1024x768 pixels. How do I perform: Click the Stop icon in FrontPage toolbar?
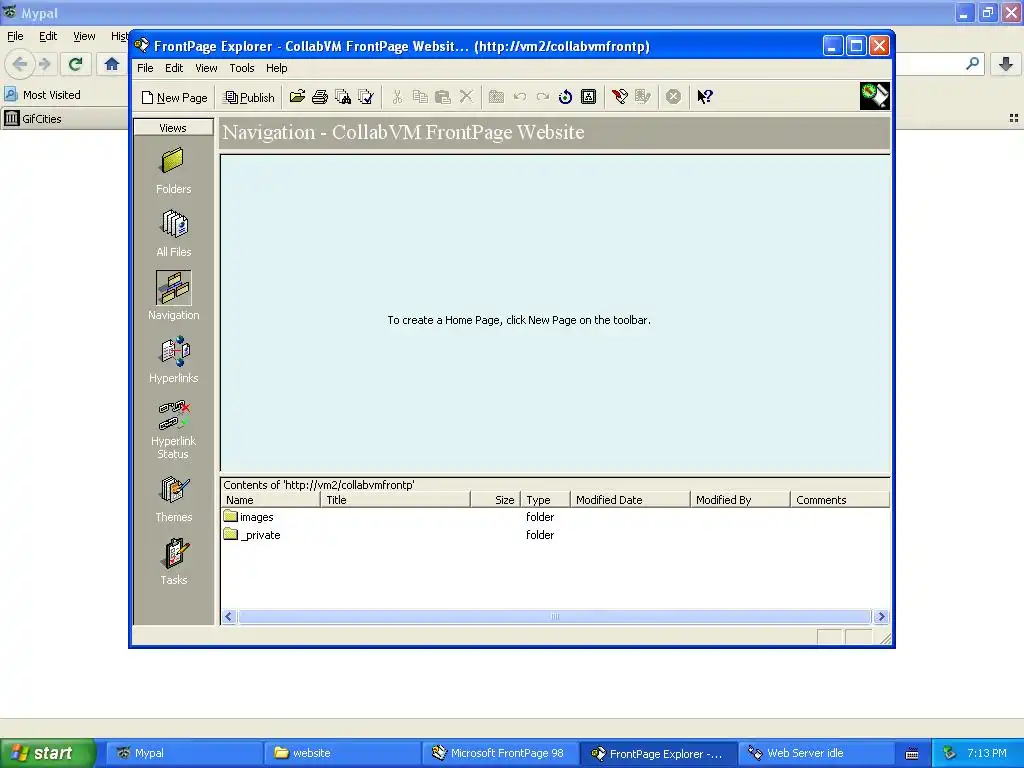coord(673,97)
